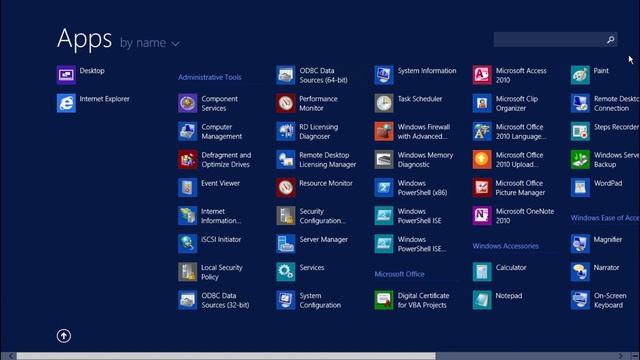The width and height of the screenshot is (640, 360).
Task: Open Computer Management
Action: click(210, 131)
